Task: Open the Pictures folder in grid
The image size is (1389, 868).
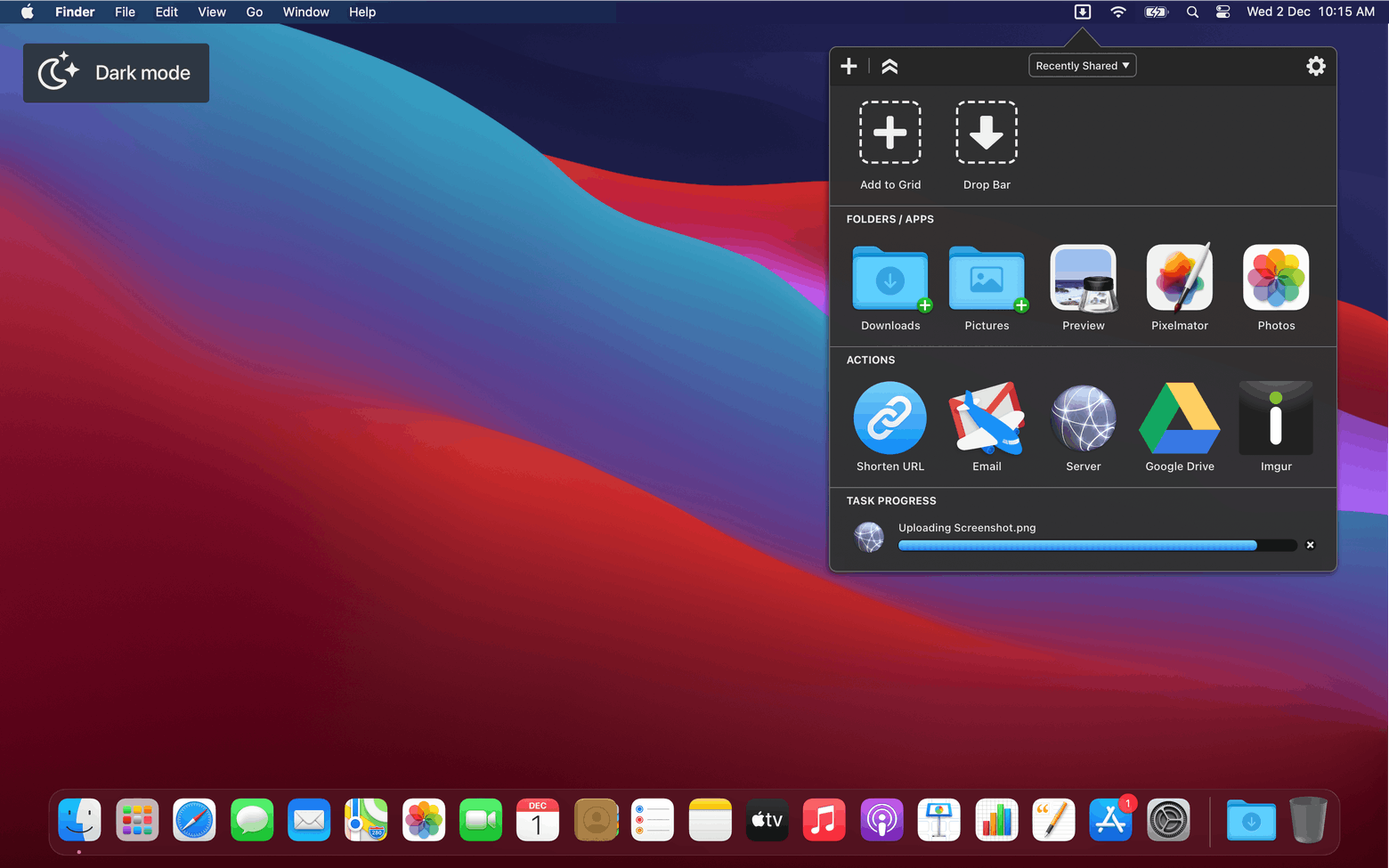Action: click(987, 280)
